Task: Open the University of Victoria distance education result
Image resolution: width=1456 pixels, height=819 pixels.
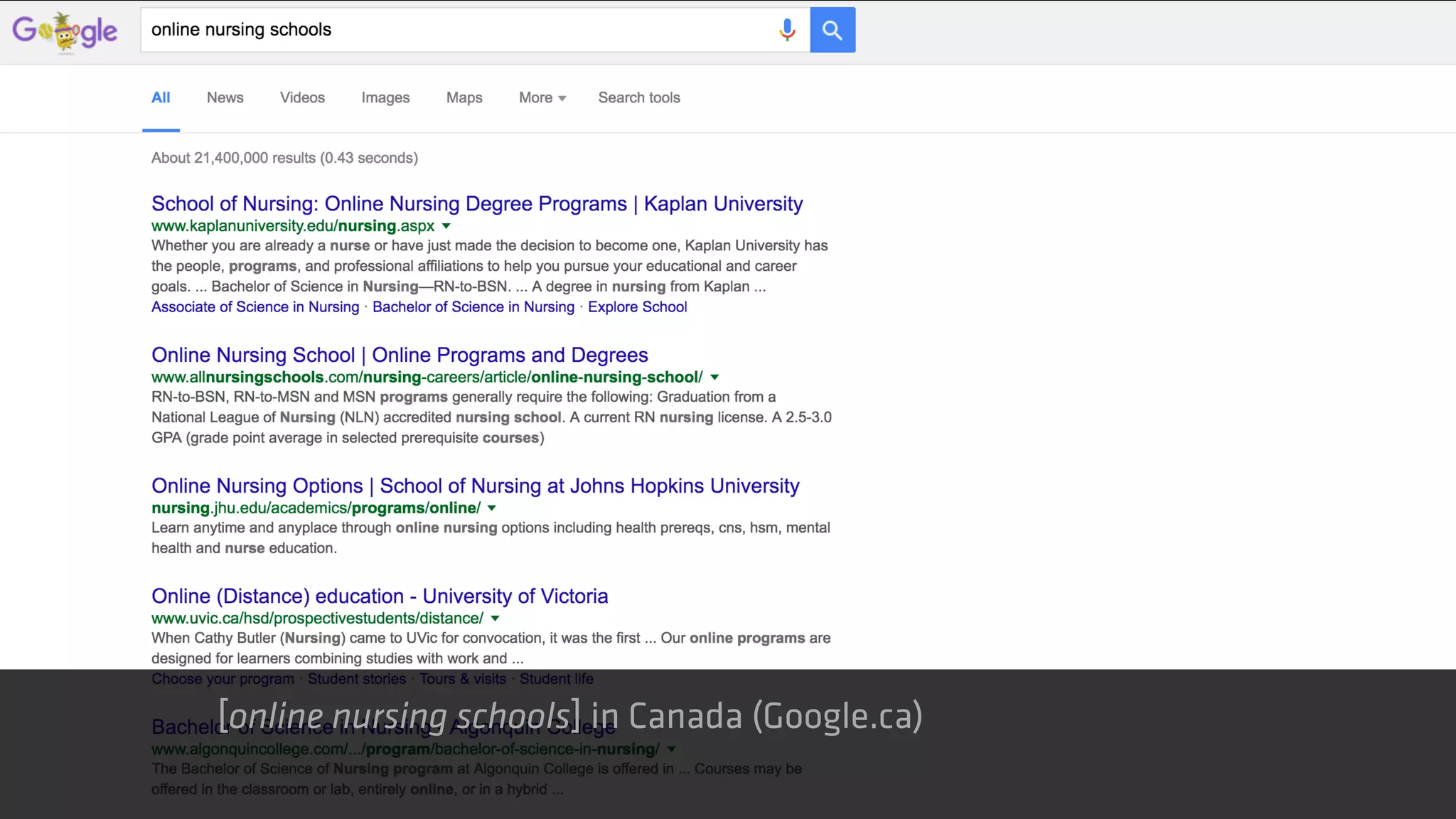Action: pyautogui.click(x=380, y=596)
